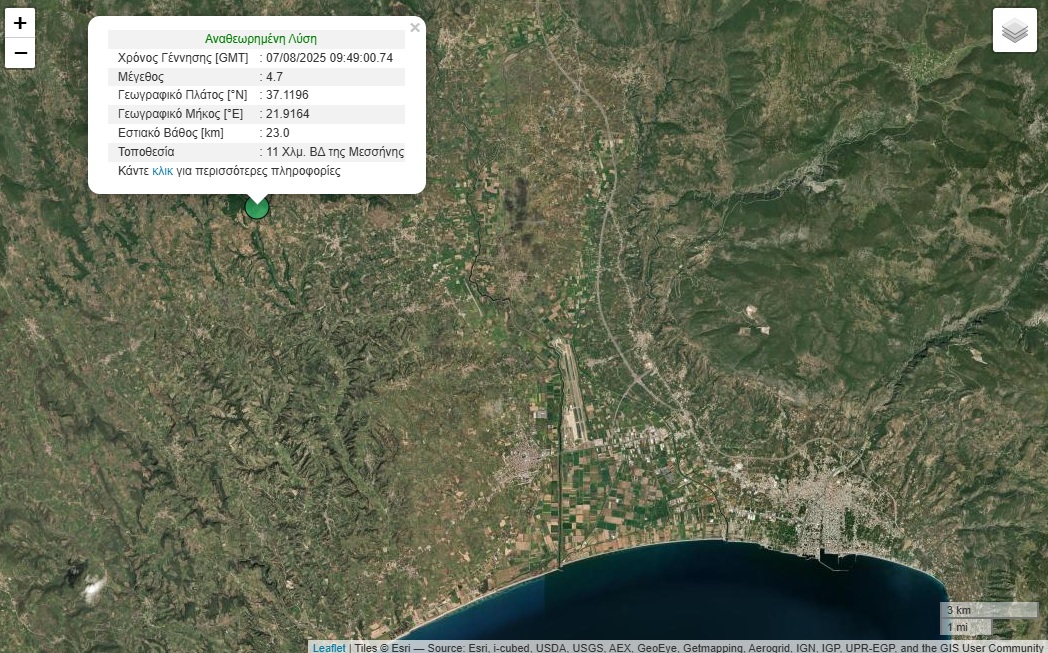Zoom in with the plus button
The image size is (1048, 653).
click(20, 23)
